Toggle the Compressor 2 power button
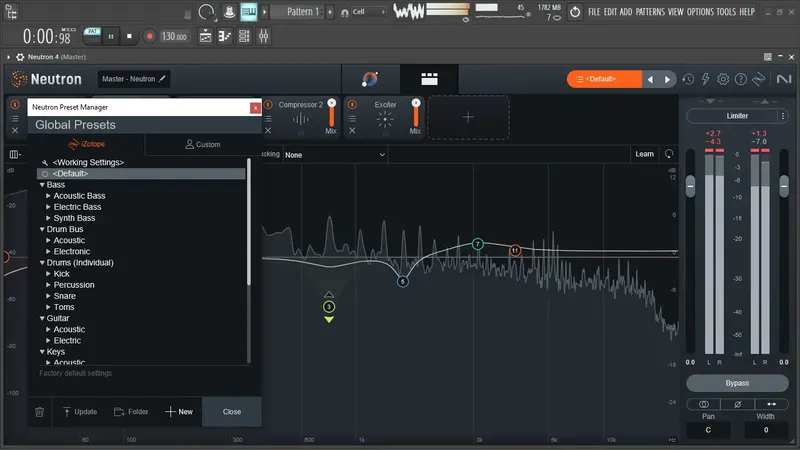Image resolution: width=800 pixels, height=450 pixels. coord(268,105)
